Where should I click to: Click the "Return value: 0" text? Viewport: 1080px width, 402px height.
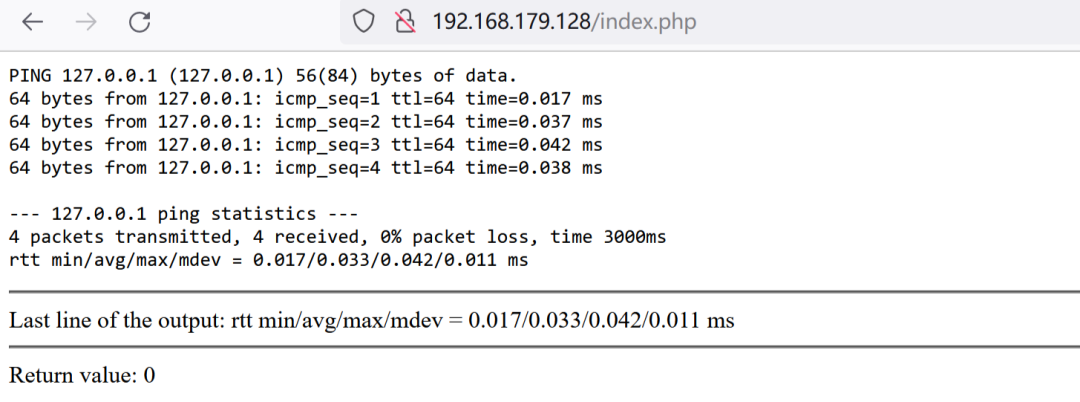[82, 376]
